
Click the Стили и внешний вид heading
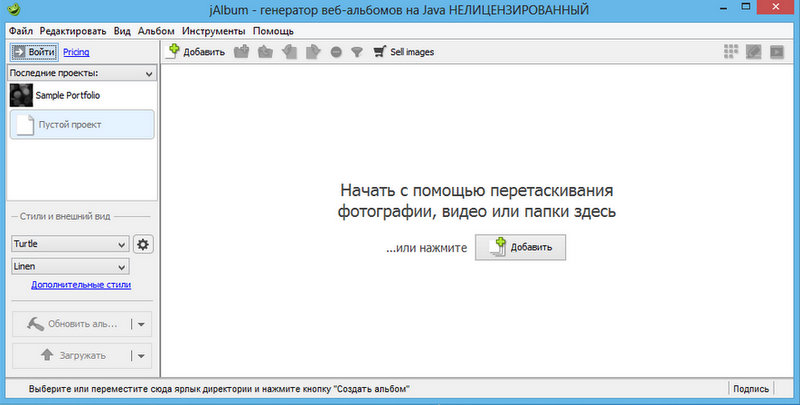click(65, 216)
